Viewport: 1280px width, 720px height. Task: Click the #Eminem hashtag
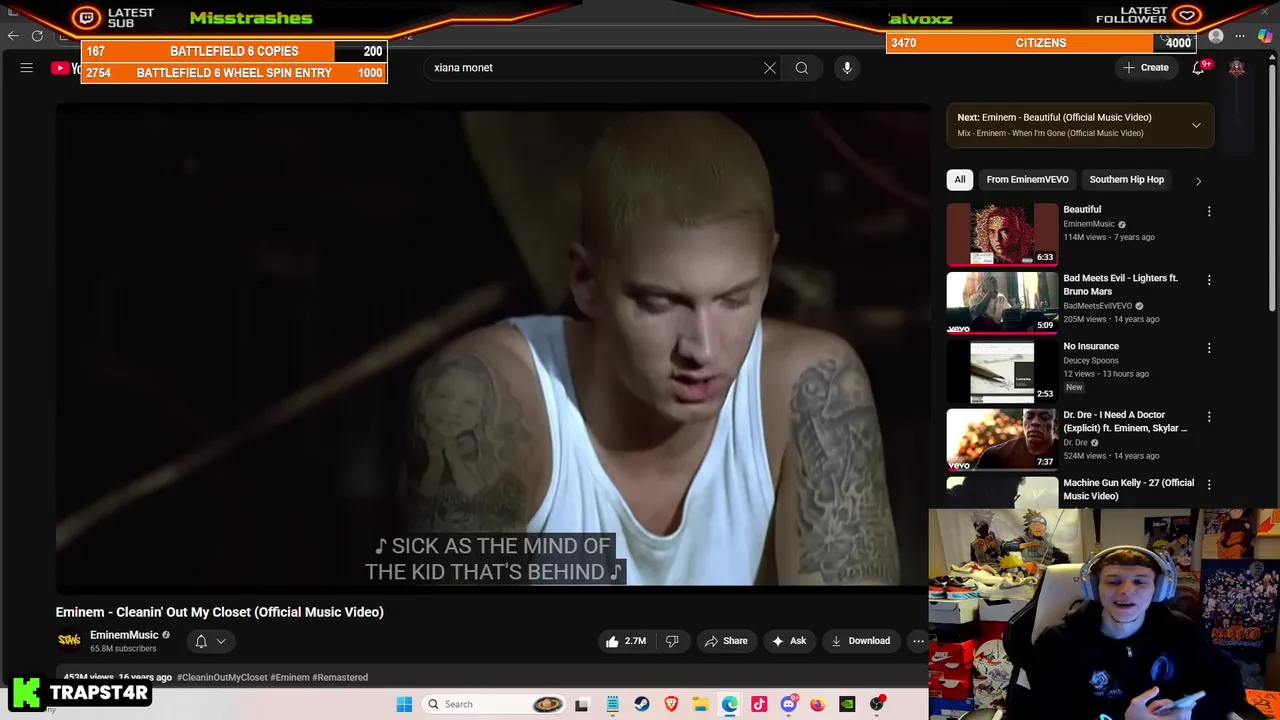pos(290,677)
